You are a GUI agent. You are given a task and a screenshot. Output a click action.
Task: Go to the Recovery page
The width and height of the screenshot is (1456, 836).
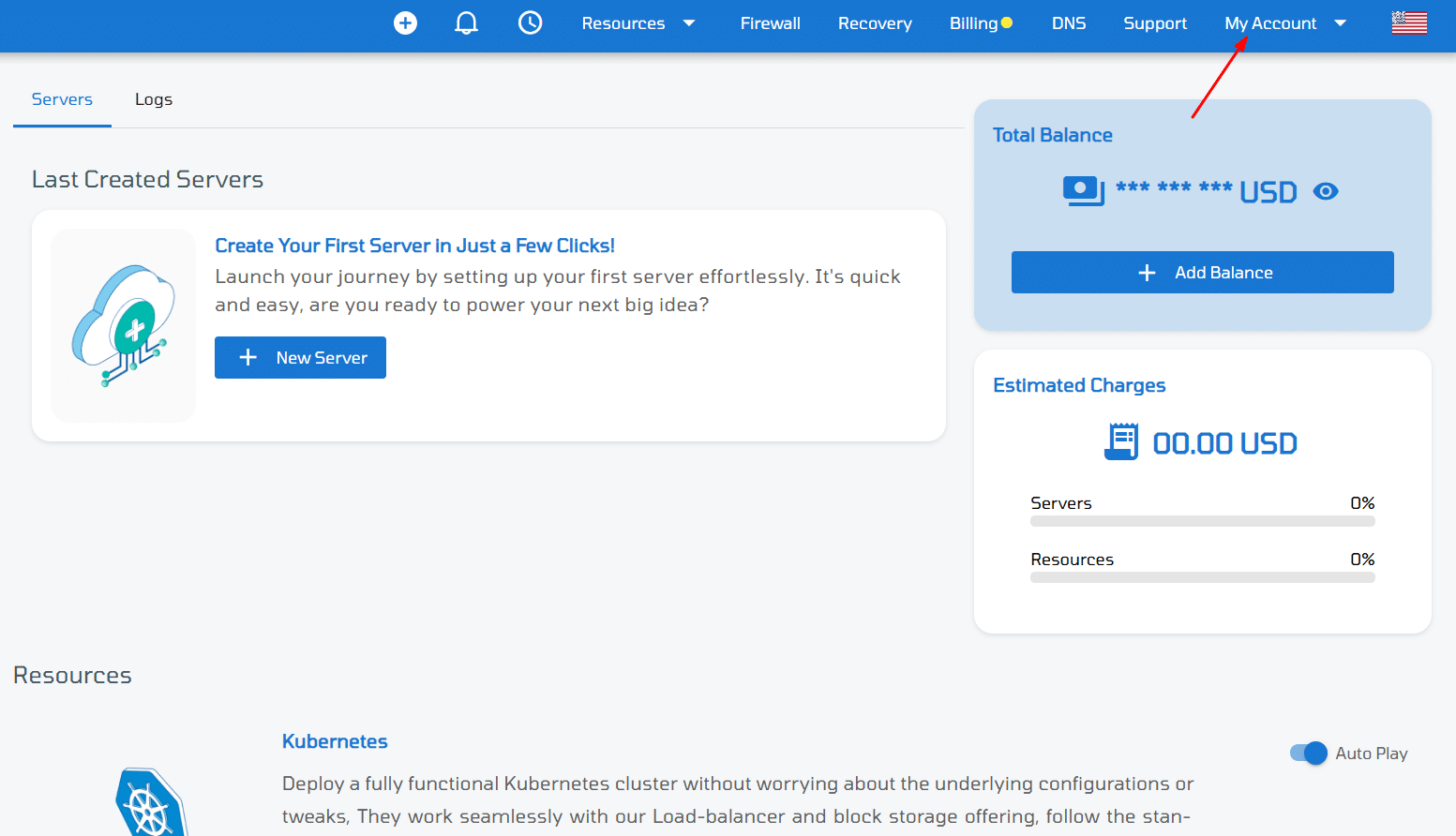click(x=875, y=22)
